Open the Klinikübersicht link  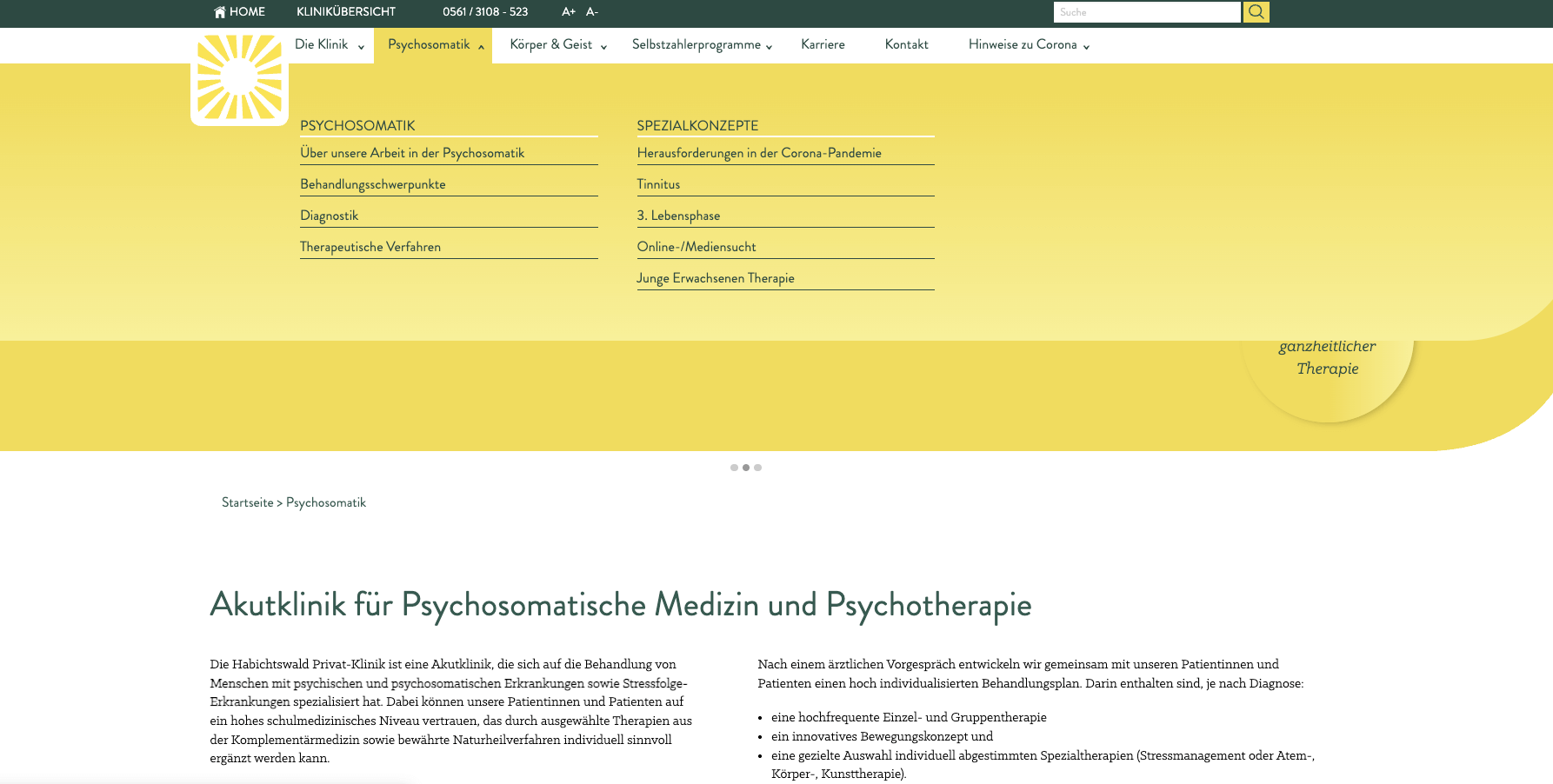[346, 12]
